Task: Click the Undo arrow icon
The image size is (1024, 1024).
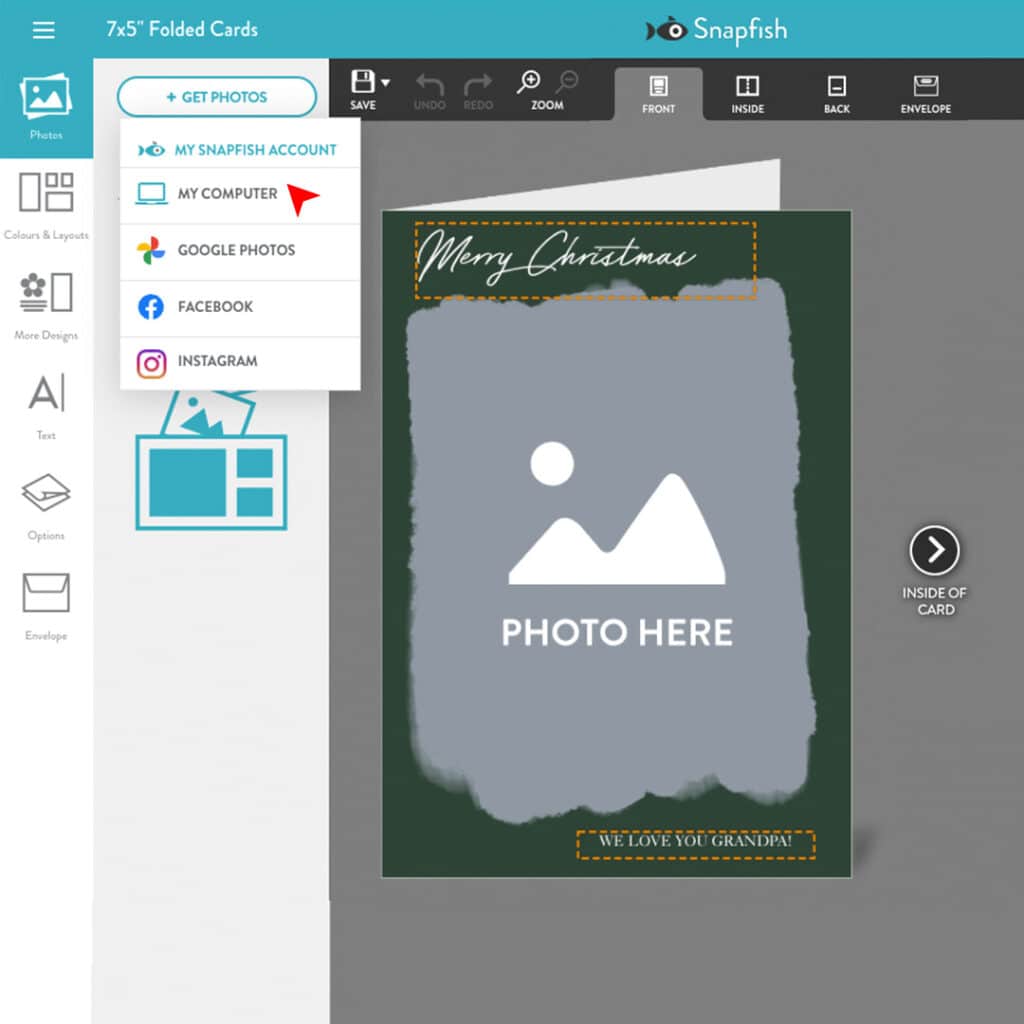Action: (x=429, y=85)
